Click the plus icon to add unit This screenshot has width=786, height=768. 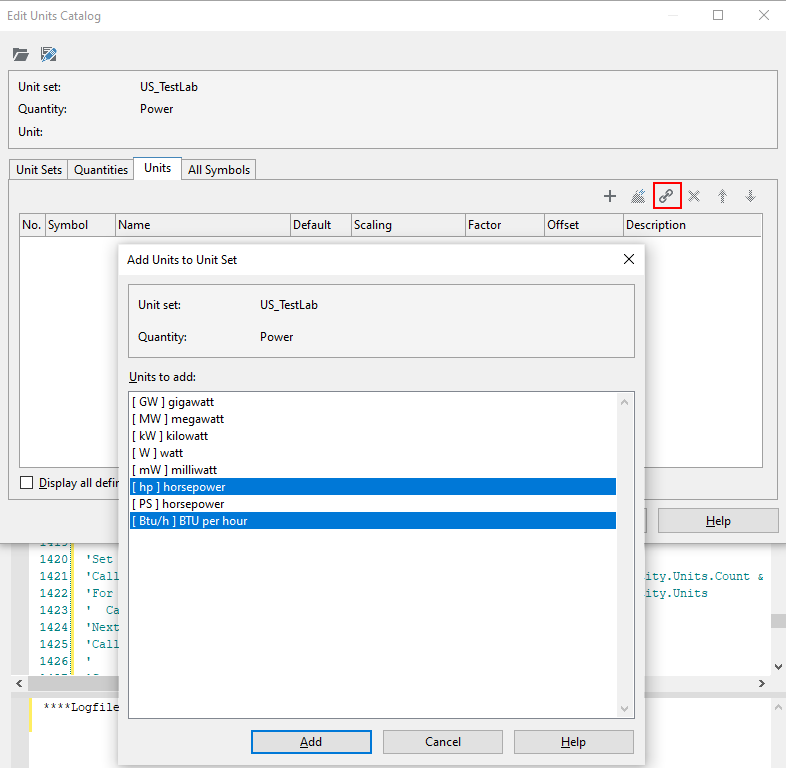coord(610,196)
